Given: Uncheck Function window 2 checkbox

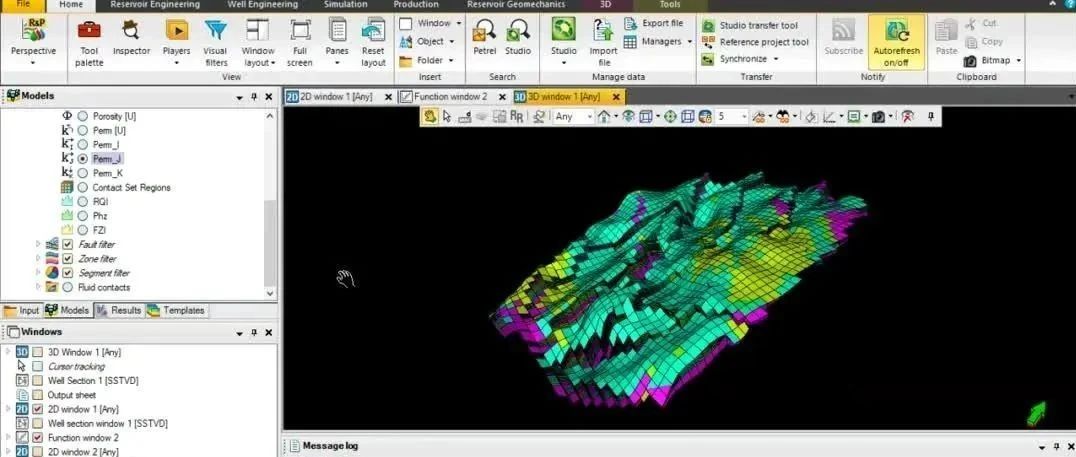Looking at the screenshot, I should pos(38,438).
